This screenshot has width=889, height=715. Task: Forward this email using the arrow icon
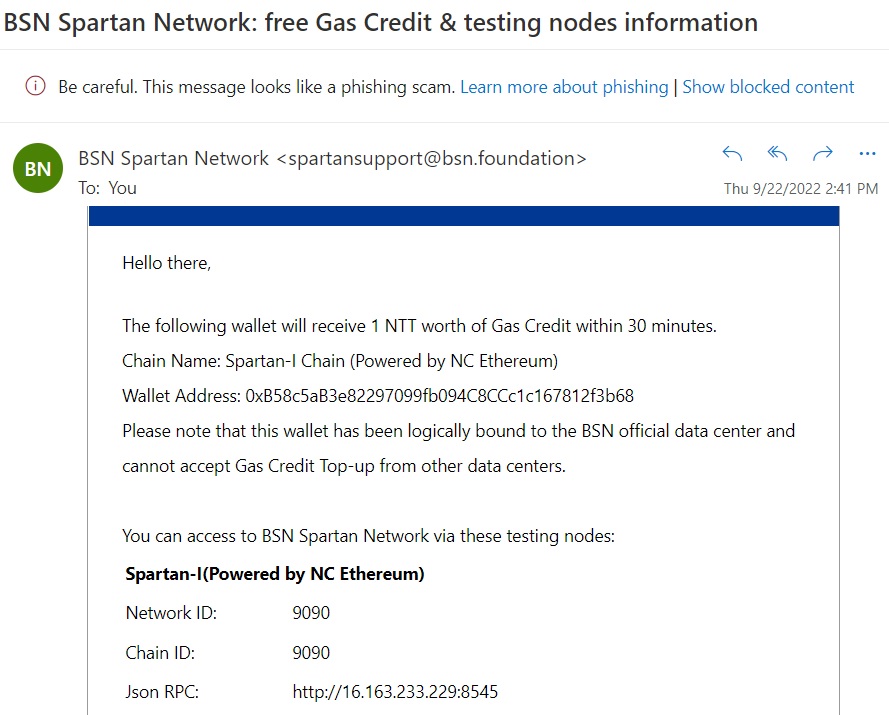point(822,153)
